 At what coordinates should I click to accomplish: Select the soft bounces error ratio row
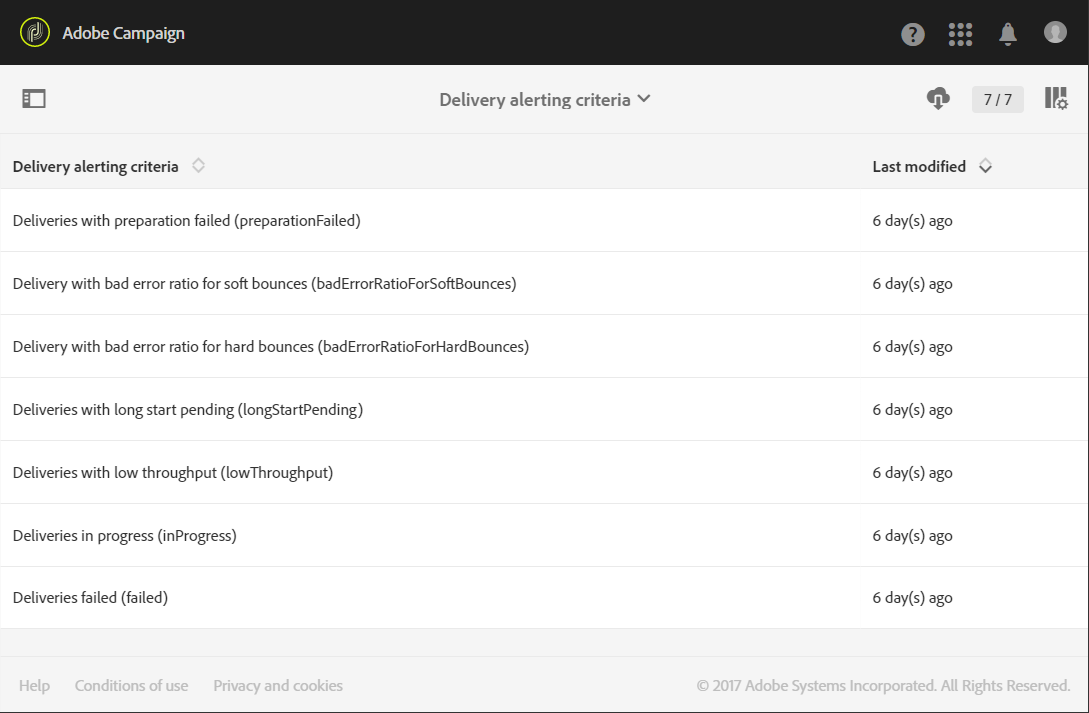click(264, 284)
